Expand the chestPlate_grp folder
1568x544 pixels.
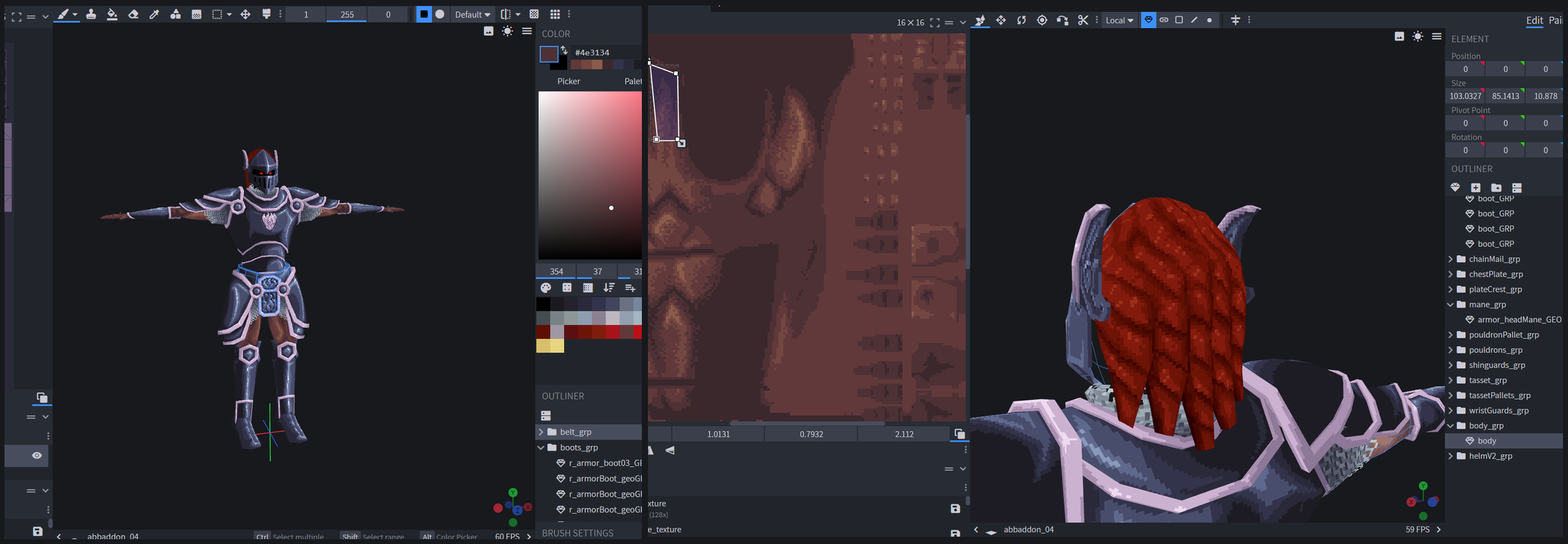click(1450, 274)
